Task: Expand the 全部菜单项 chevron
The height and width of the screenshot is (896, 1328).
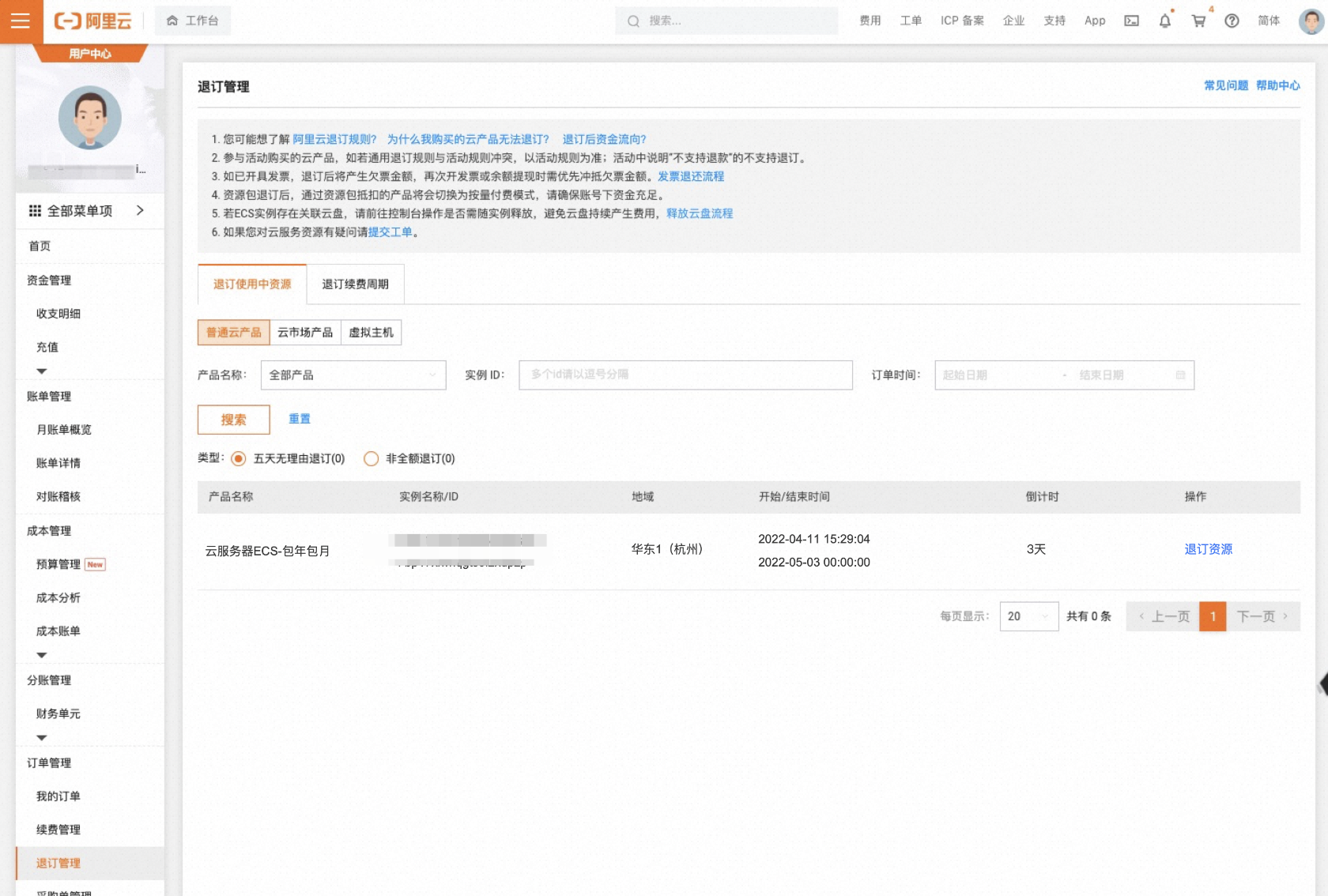Action: click(140, 210)
